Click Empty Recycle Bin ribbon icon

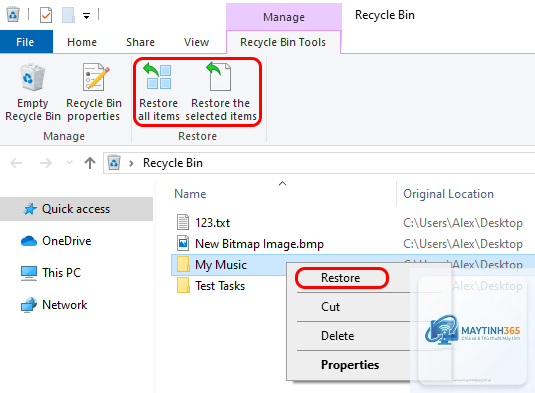pos(32,77)
